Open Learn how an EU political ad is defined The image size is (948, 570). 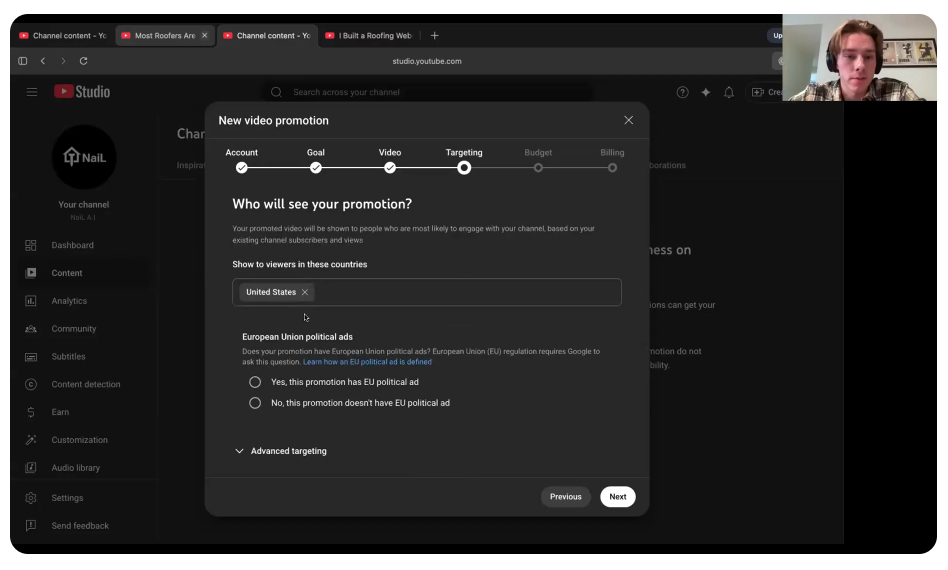[367, 362]
